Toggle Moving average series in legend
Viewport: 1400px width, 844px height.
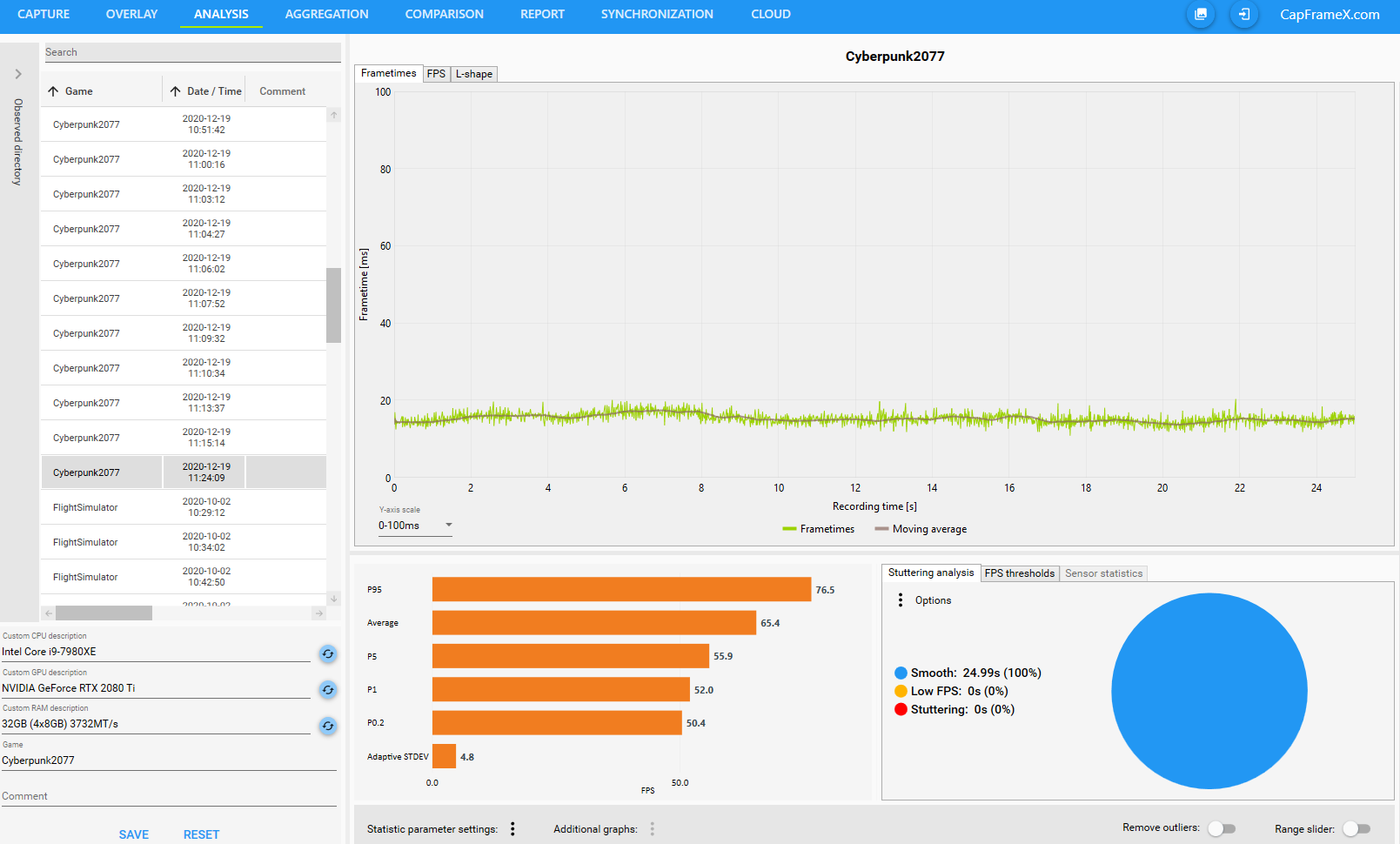tap(921, 529)
